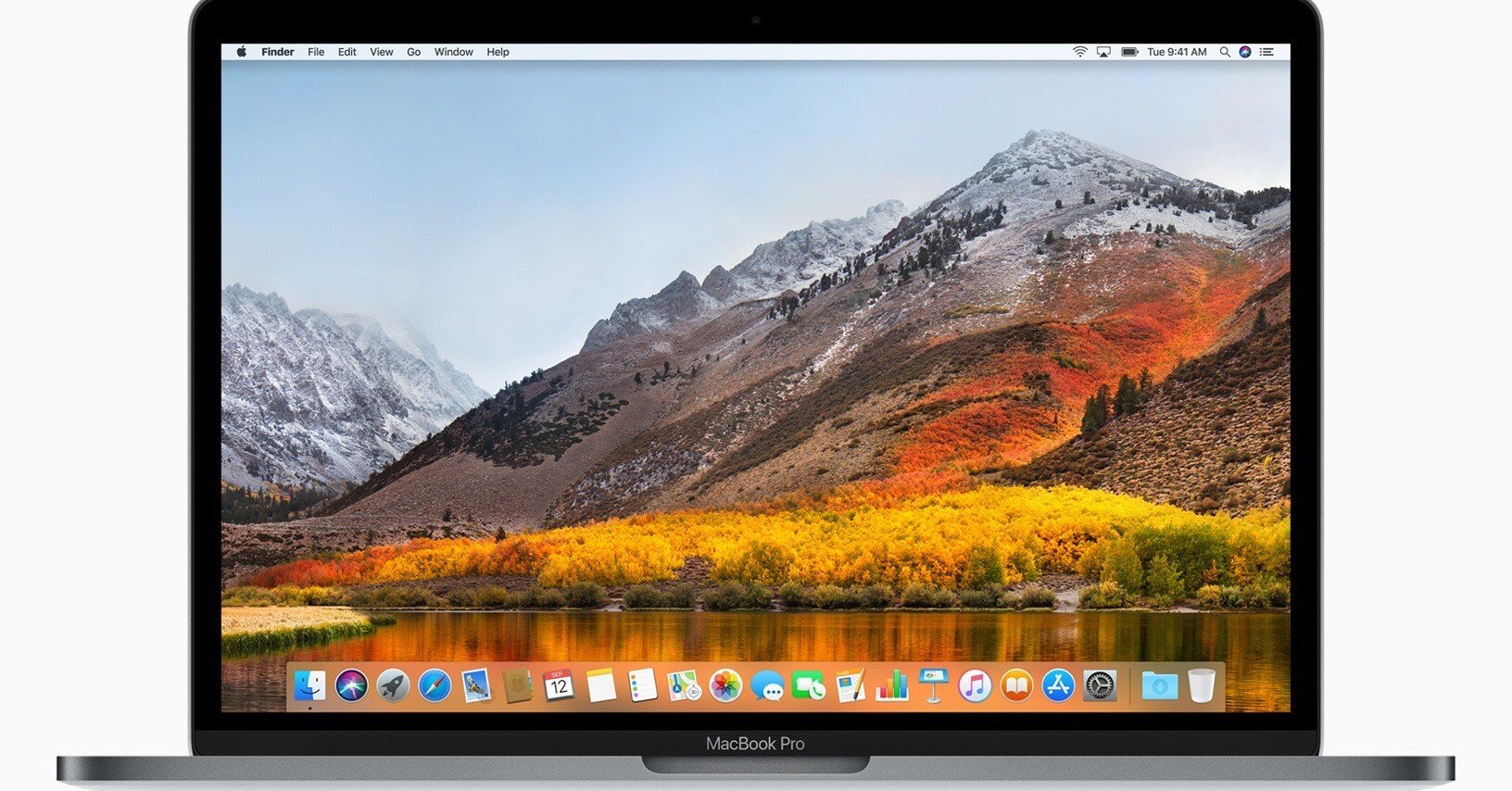Image resolution: width=1512 pixels, height=791 pixels.
Task: Launch Siri from the dock
Action: [351, 685]
